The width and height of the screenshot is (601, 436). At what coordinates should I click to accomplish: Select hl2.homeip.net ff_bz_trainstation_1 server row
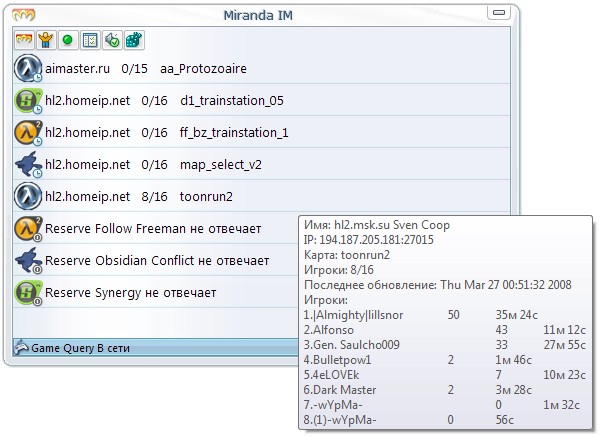point(261,133)
